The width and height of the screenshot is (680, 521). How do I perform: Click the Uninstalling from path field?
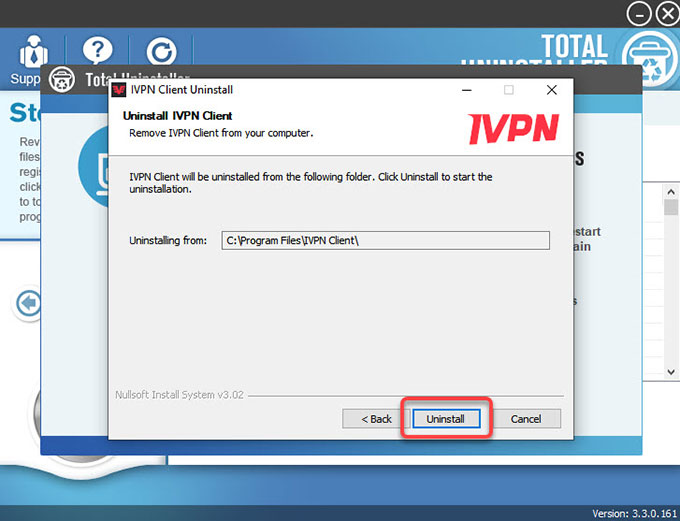coord(386,240)
